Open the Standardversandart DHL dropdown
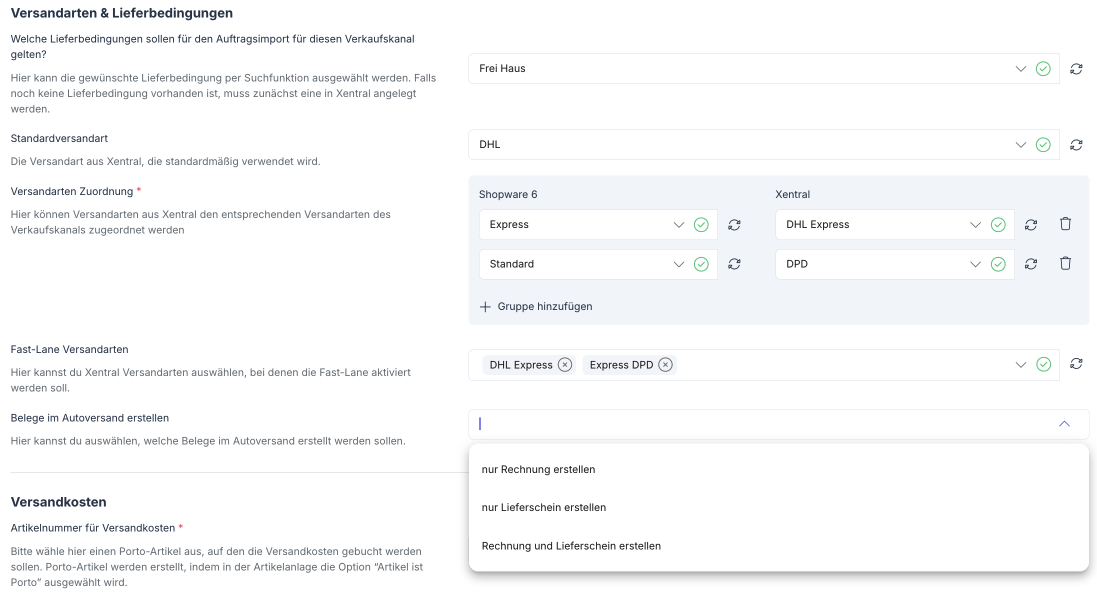Image resolution: width=1097 pixels, height=595 pixels. click(1021, 145)
